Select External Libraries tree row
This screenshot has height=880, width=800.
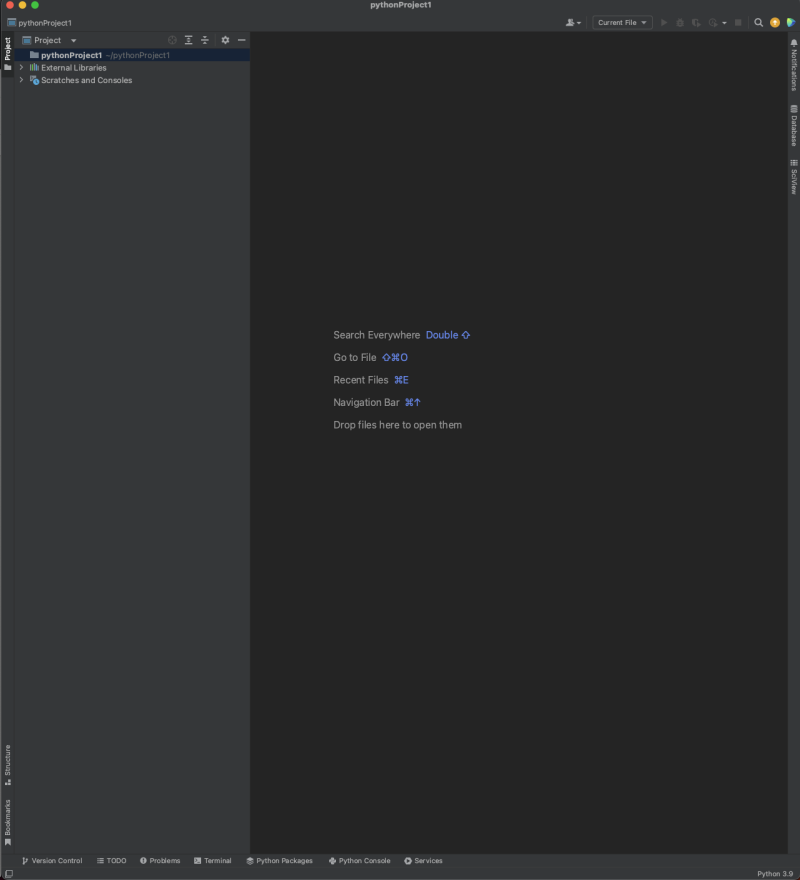click(132, 67)
